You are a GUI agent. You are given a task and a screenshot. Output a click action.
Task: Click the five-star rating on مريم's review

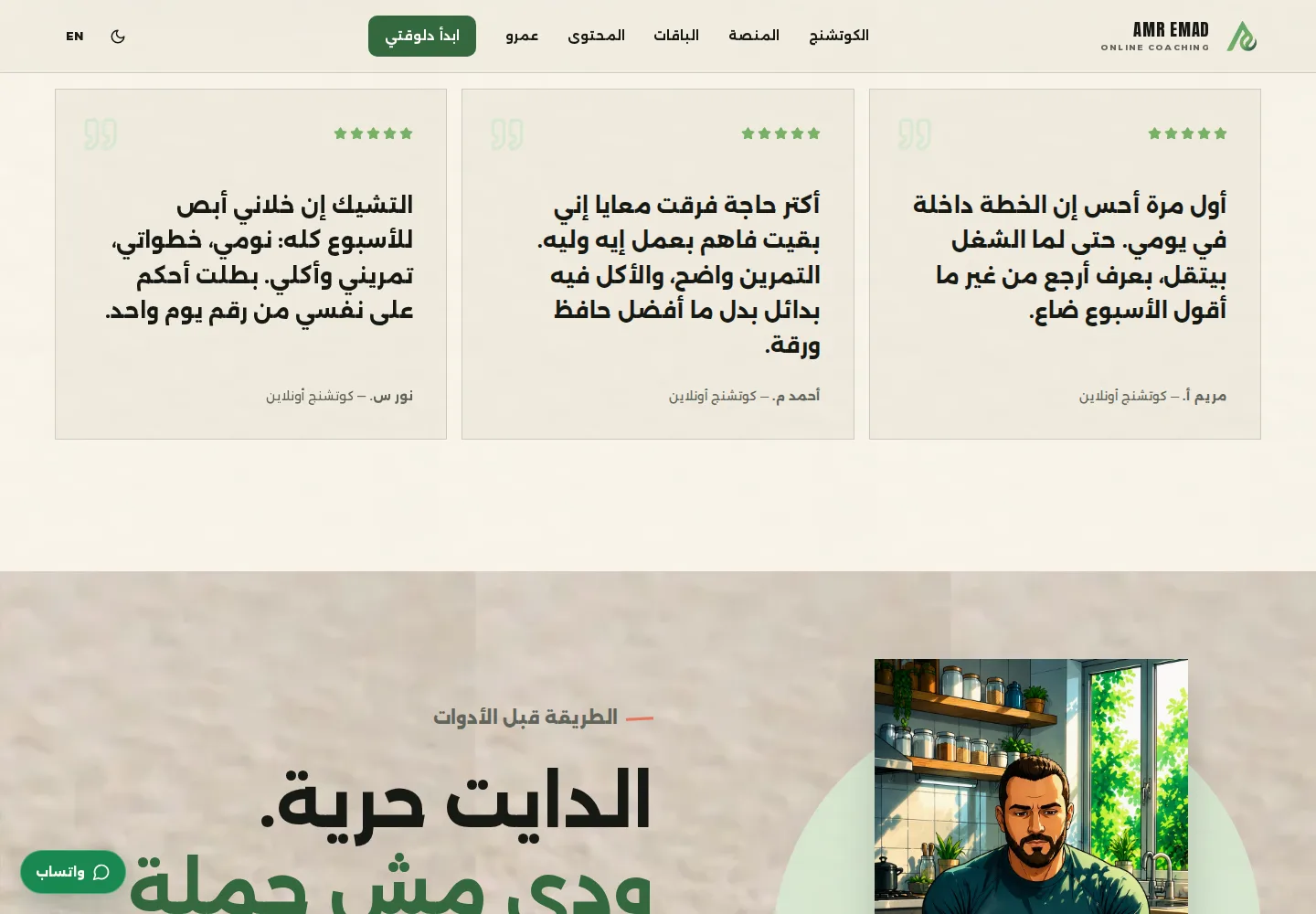1187,133
